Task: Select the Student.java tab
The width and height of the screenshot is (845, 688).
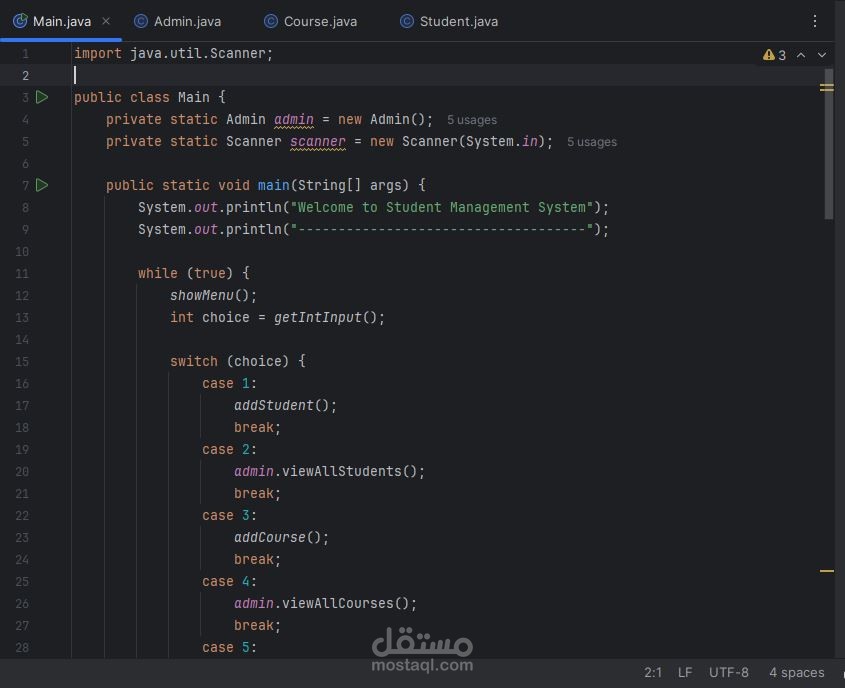Action: [x=449, y=22]
